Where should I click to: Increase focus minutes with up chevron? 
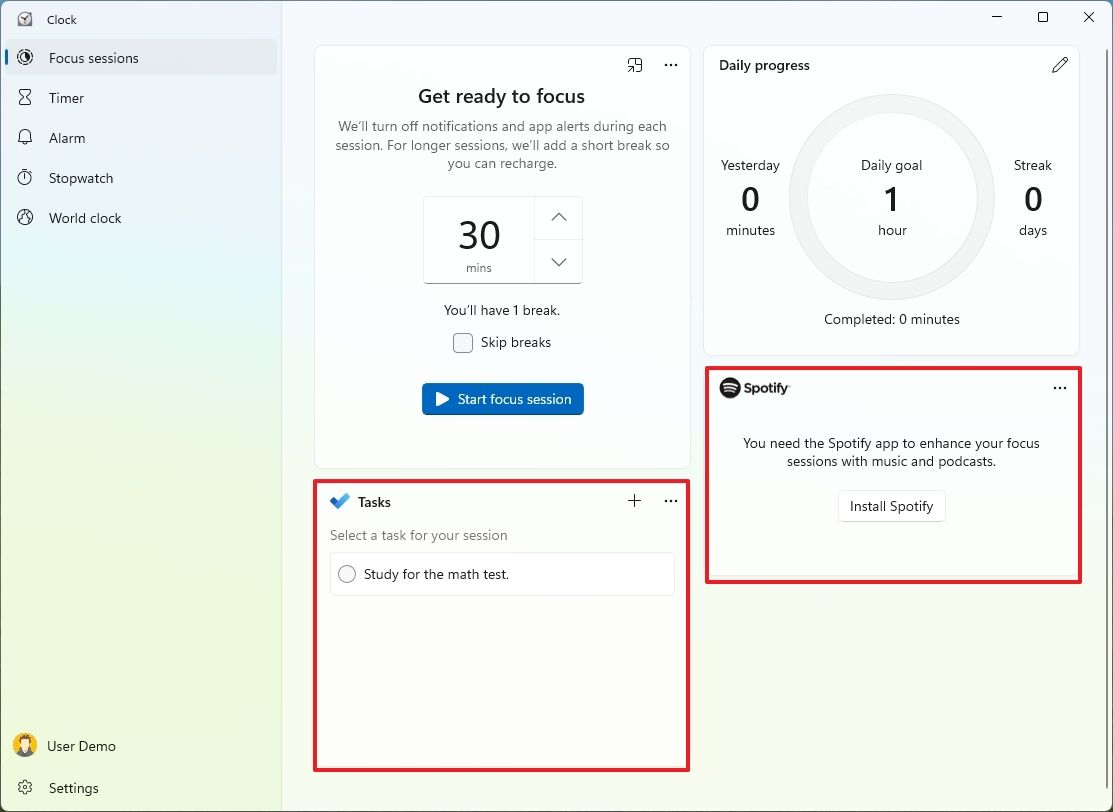point(559,218)
